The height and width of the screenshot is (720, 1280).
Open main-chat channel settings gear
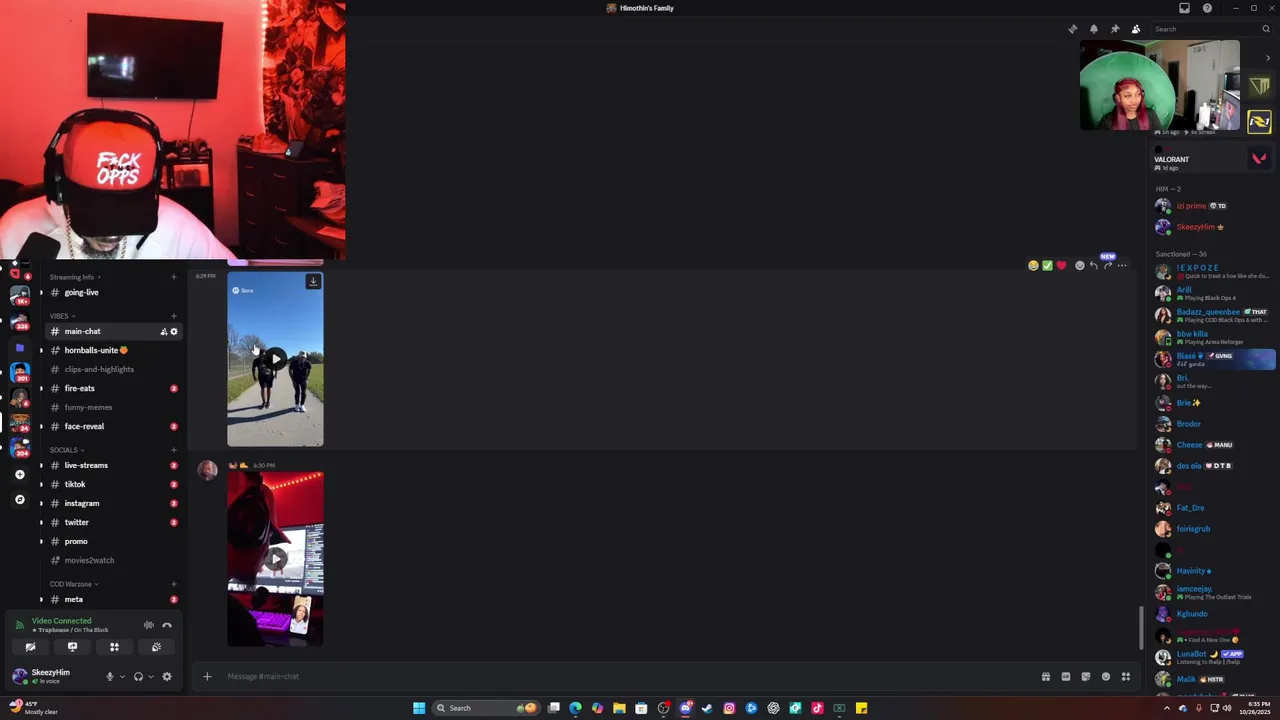(174, 331)
